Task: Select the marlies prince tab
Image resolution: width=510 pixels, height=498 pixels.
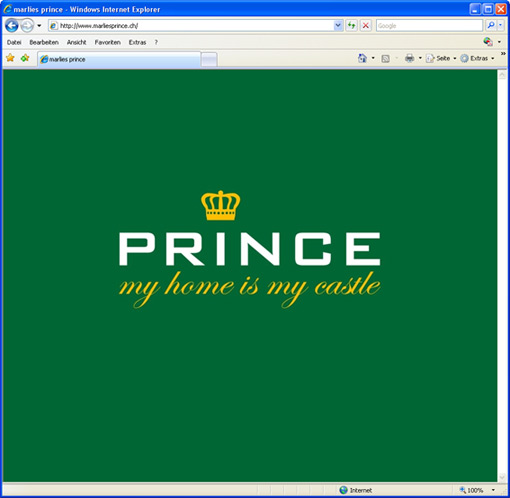Action: coord(119,59)
